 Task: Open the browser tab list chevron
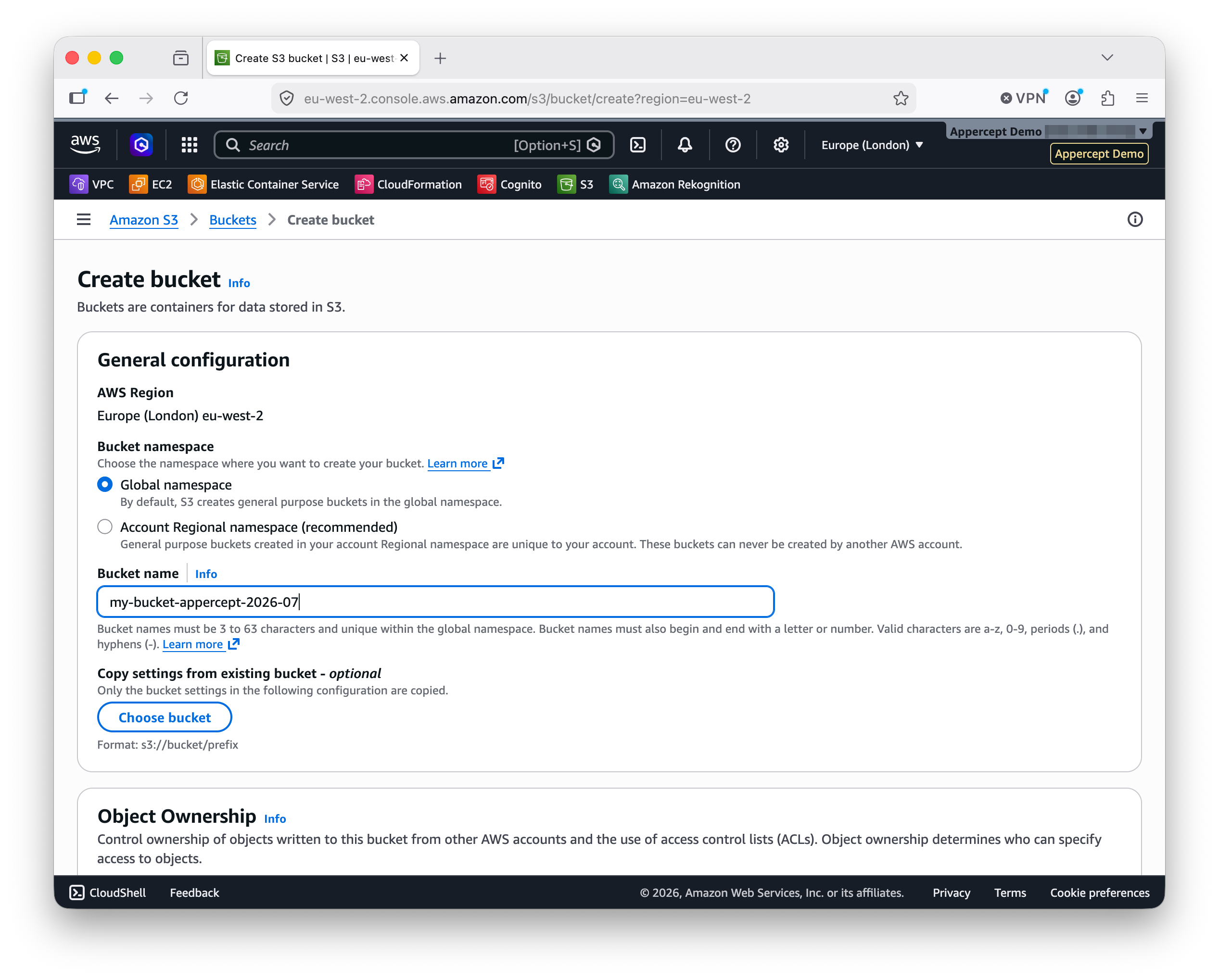pyautogui.click(x=1107, y=58)
